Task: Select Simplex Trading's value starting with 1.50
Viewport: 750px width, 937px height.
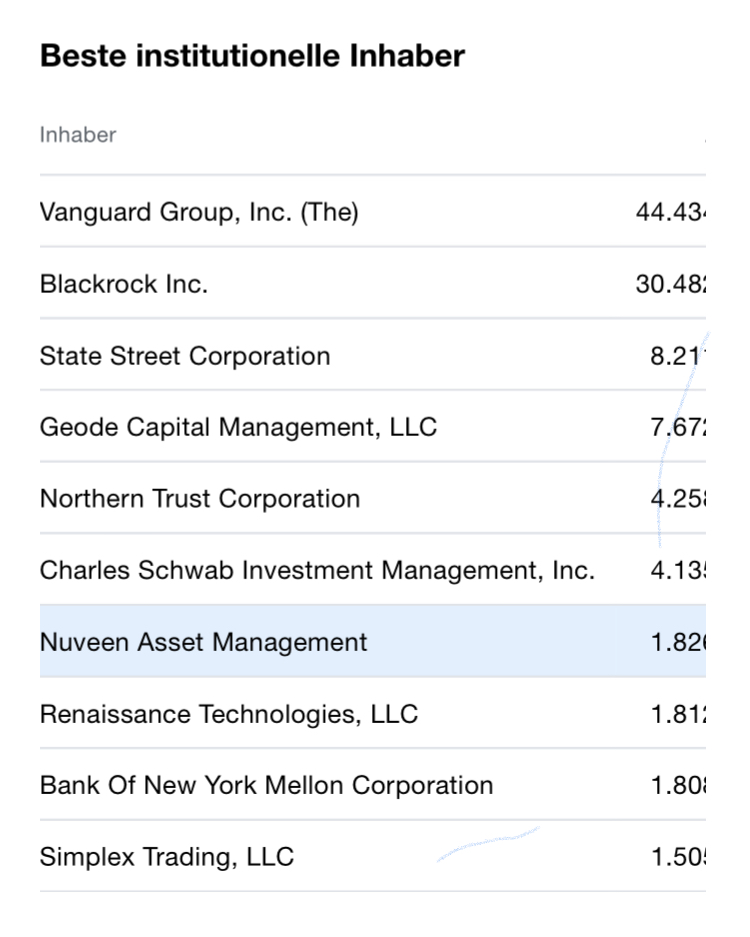Action: point(677,857)
